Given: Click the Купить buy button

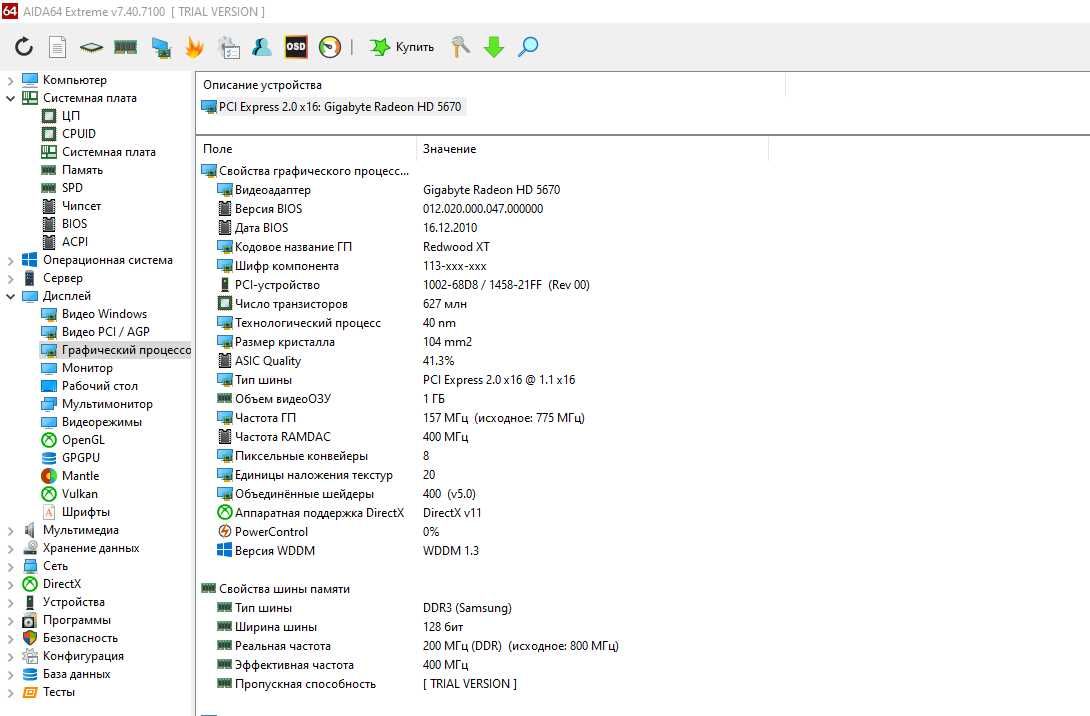Looking at the screenshot, I should point(402,47).
